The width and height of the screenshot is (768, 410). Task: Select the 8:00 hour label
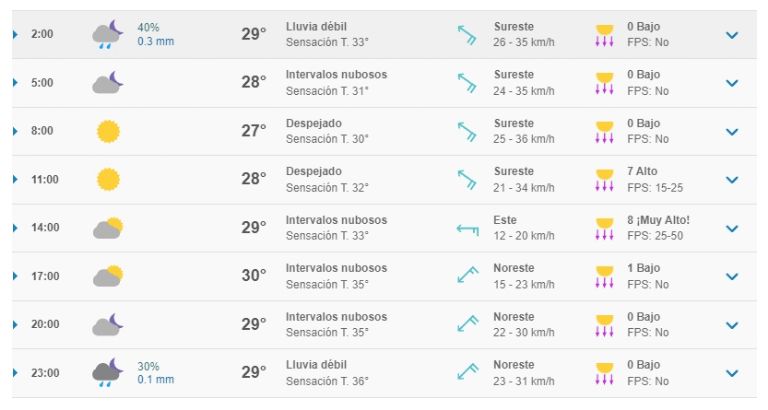(42, 131)
